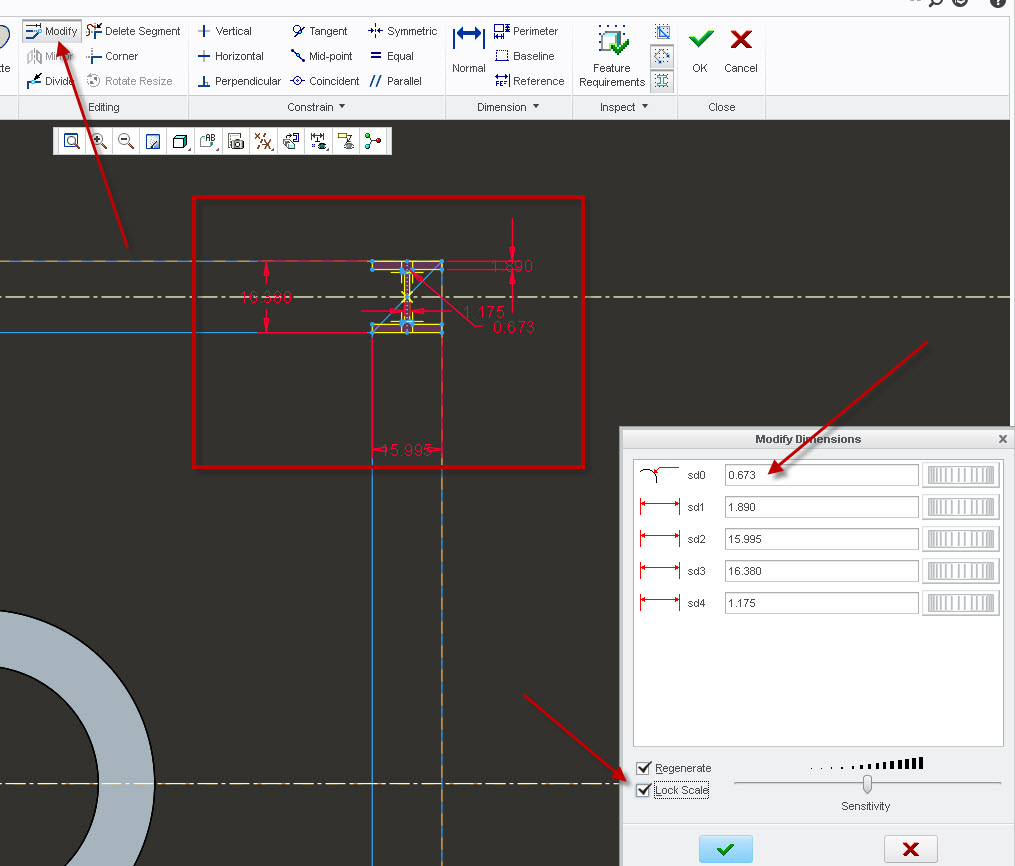Select the 15.995 dimension in the sketch
Viewport: 1015px width, 866px height.
(x=407, y=450)
